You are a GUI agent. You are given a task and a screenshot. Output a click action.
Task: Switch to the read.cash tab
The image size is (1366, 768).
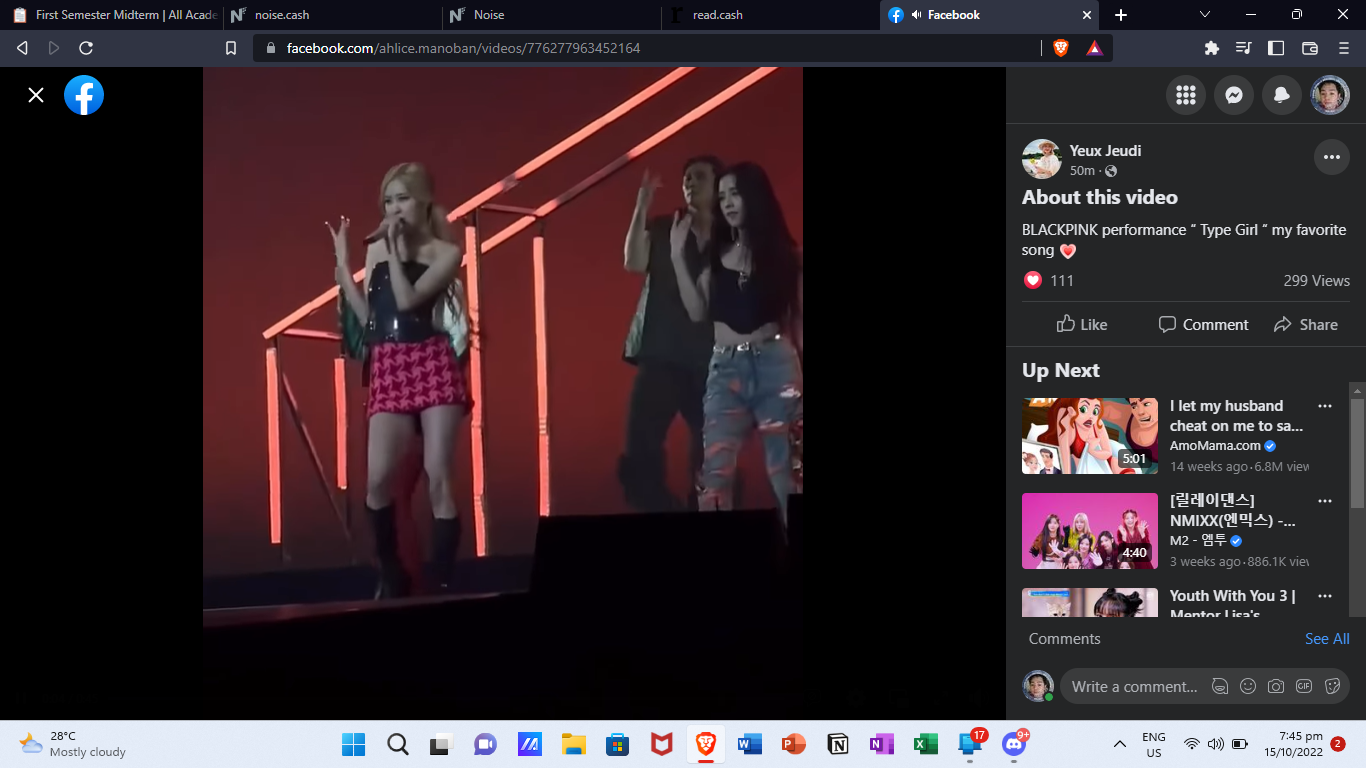pos(771,15)
